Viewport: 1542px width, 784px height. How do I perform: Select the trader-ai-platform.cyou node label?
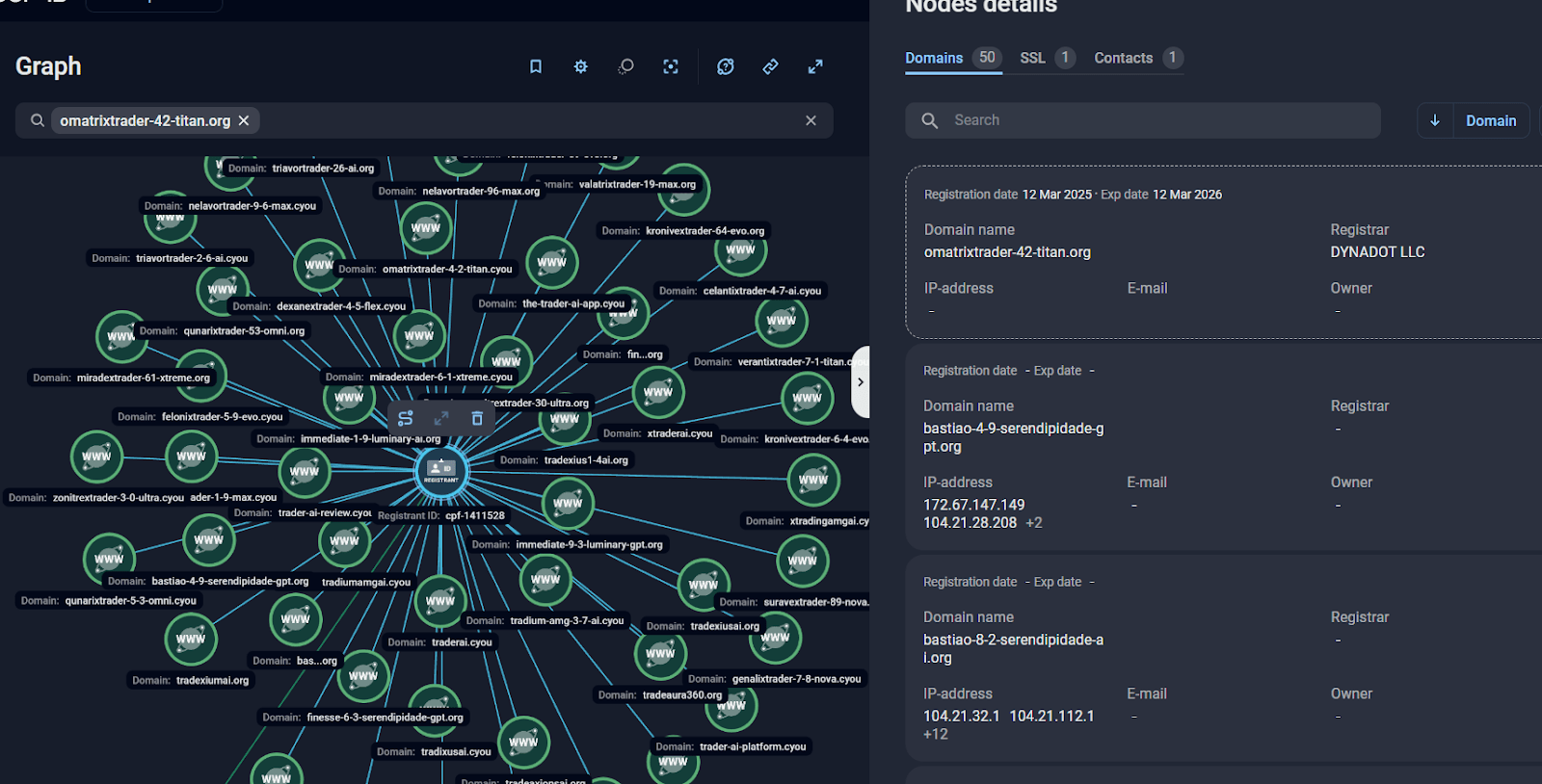(731, 746)
